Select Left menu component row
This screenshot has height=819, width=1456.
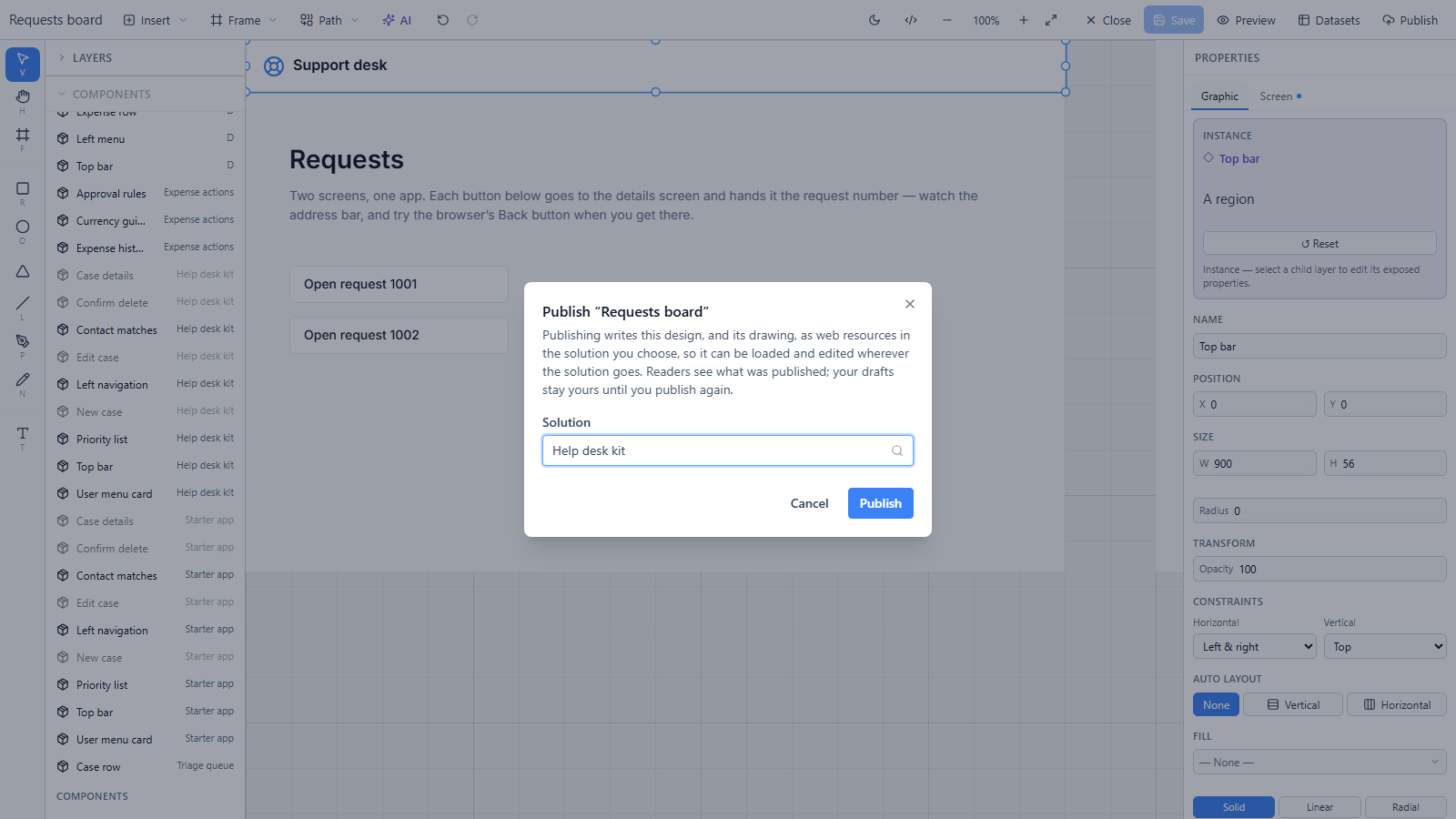pos(146,138)
